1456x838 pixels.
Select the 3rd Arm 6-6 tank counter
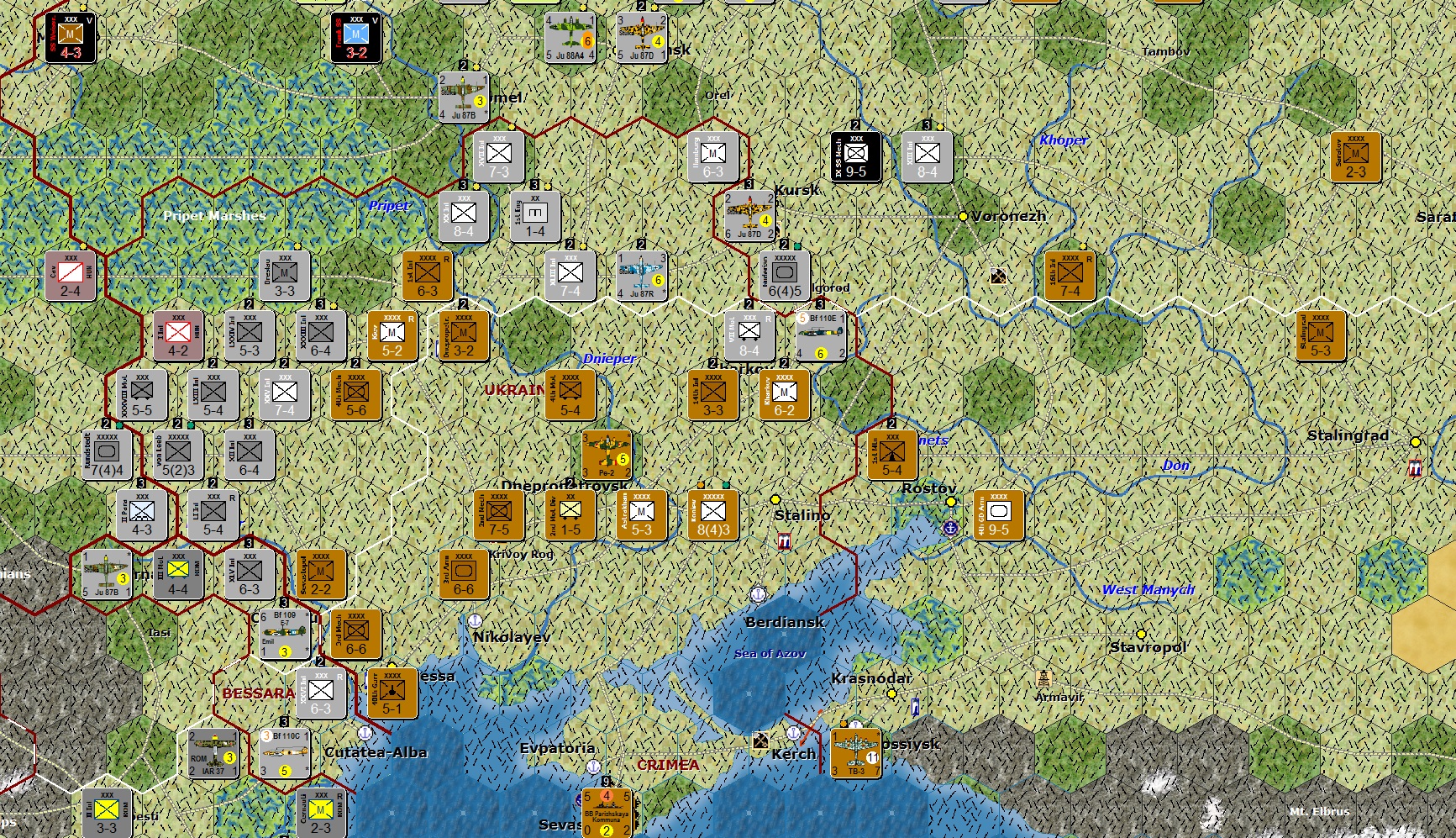coord(464,574)
